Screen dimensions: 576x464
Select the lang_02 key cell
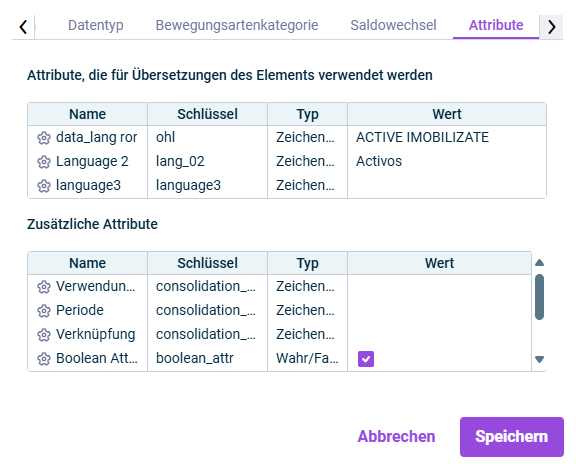click(208, 161)
